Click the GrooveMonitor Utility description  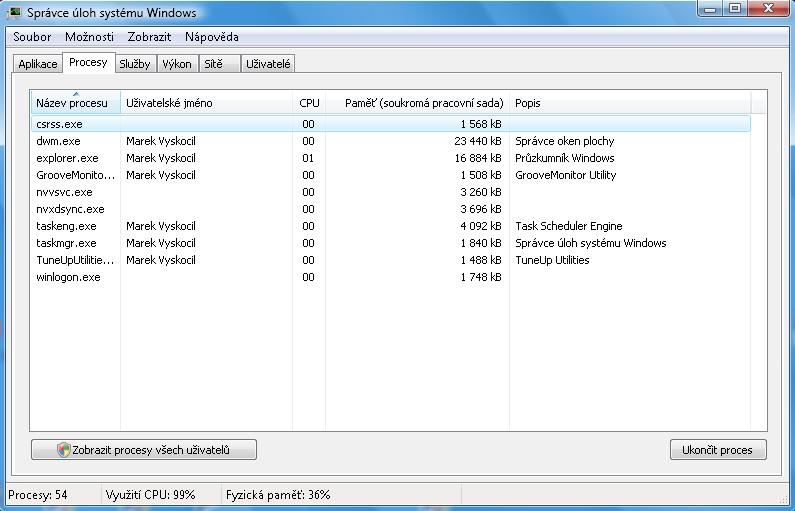pos(565,175)
